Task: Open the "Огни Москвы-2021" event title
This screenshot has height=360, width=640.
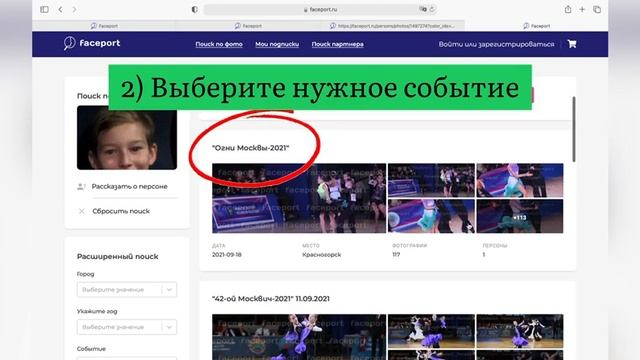Action: tap(251, 148)
